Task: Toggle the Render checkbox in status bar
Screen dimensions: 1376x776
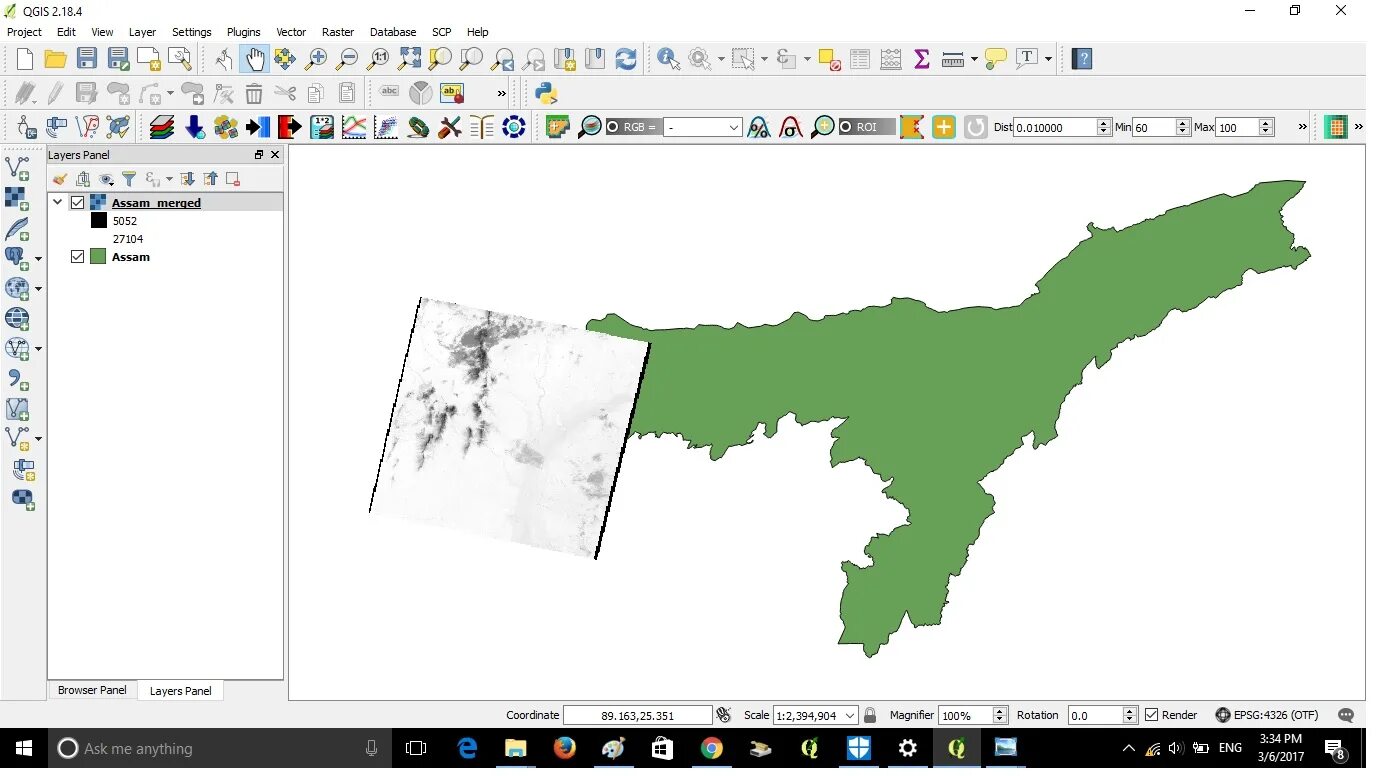Action: pos(1151,715)
